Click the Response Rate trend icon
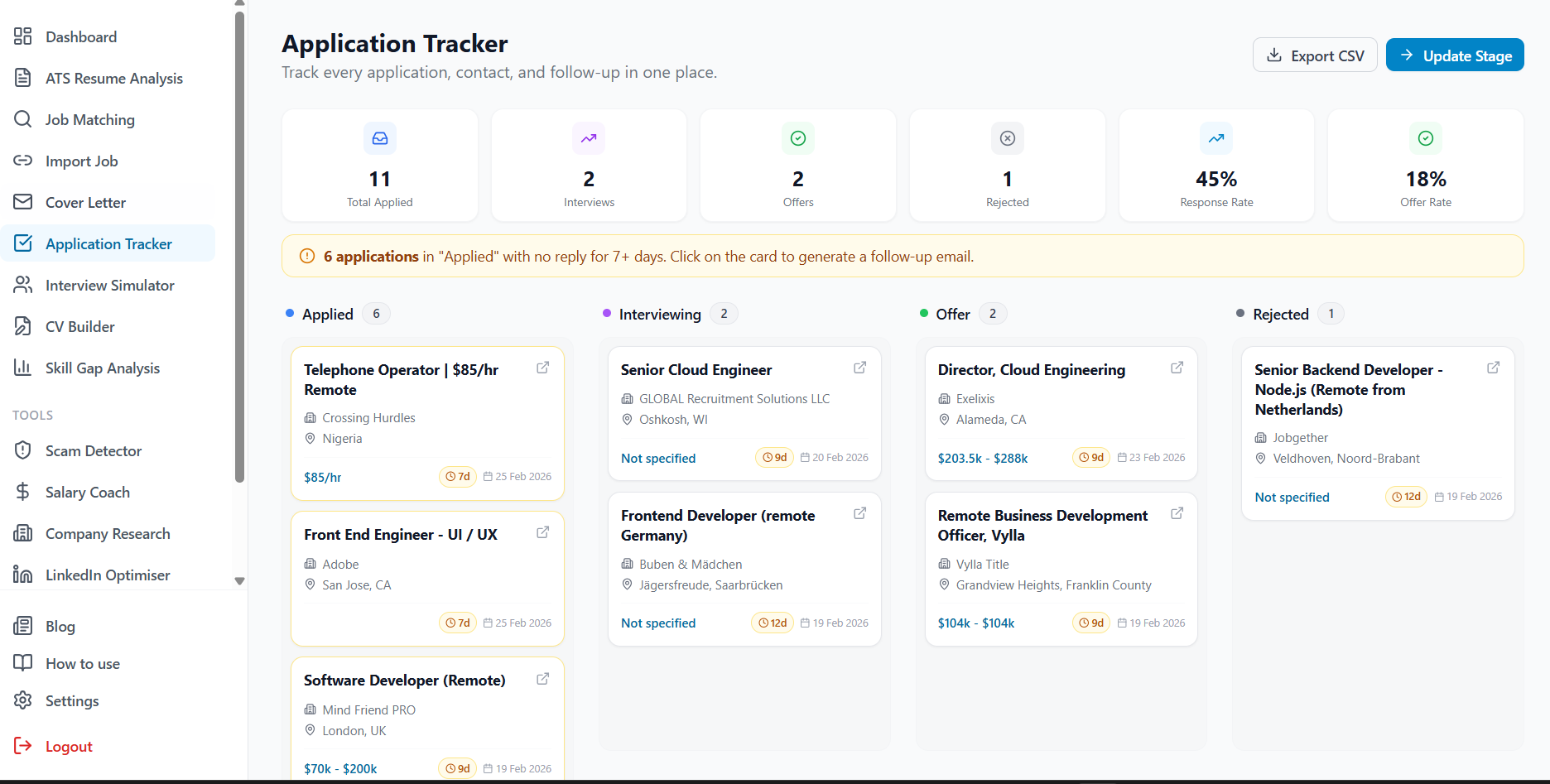The width and height of the screenshot is (1550, 784). 1216,138
